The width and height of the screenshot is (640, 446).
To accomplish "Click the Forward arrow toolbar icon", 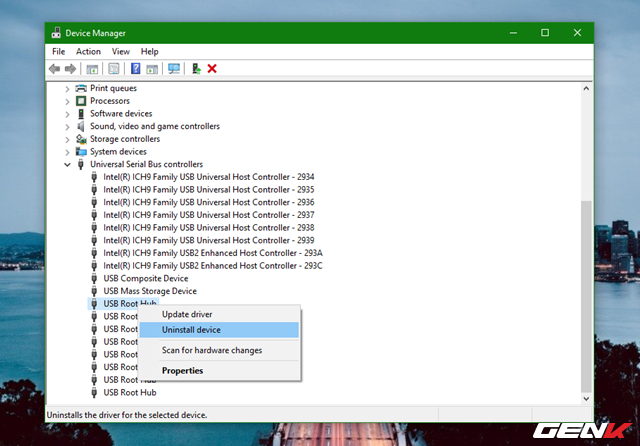I will (70, 69).
